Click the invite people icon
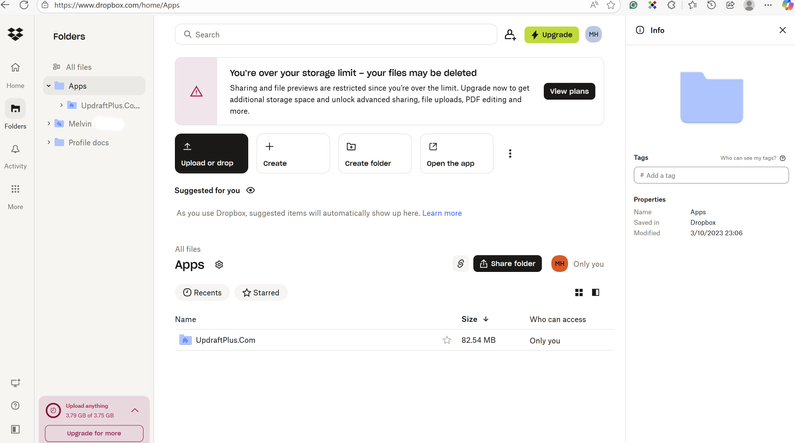Viewport: 795px width, 443px height. tap(510, 35)
